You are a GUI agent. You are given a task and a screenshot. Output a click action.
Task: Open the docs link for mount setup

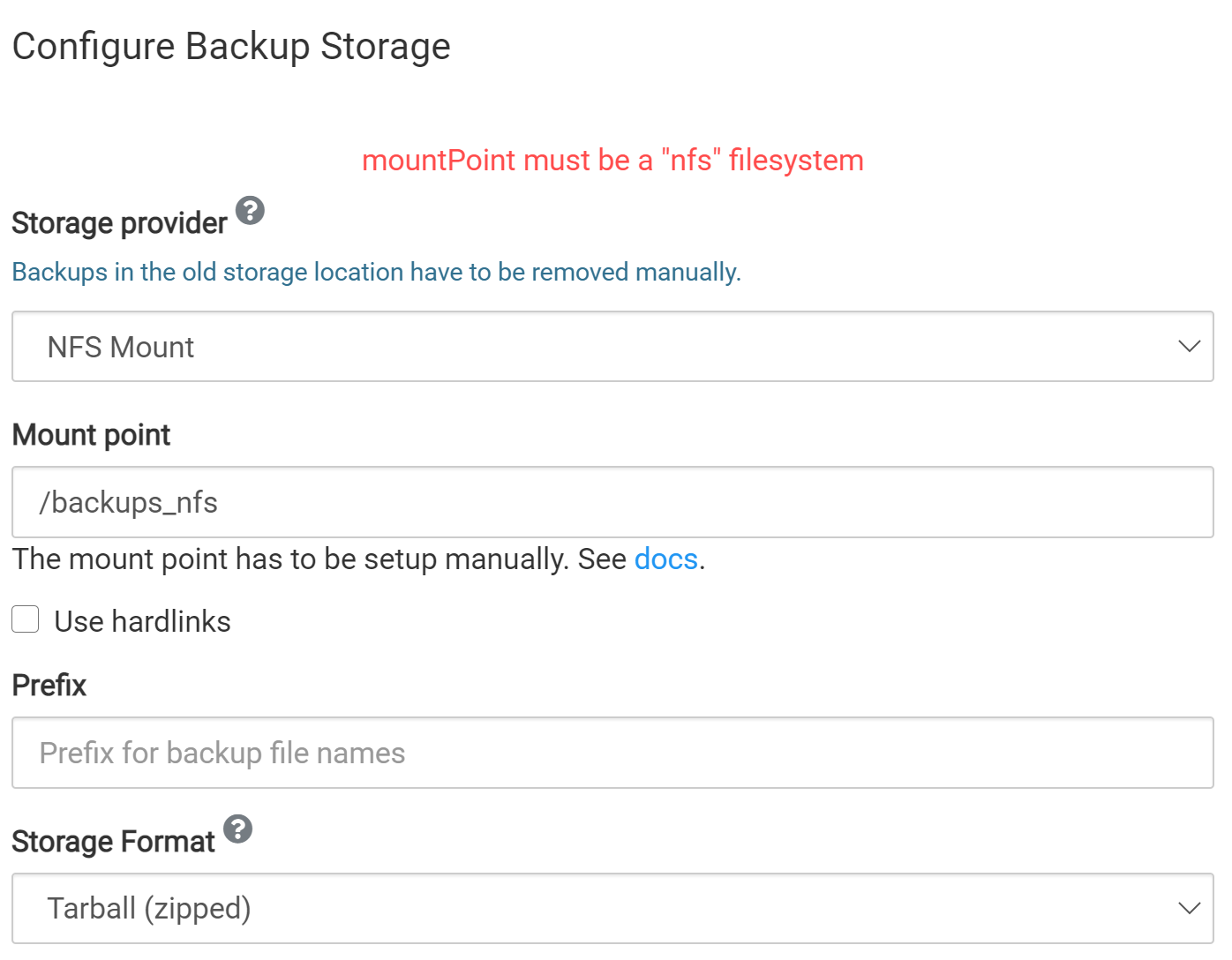pyautogui.click(x=666, y=559)
